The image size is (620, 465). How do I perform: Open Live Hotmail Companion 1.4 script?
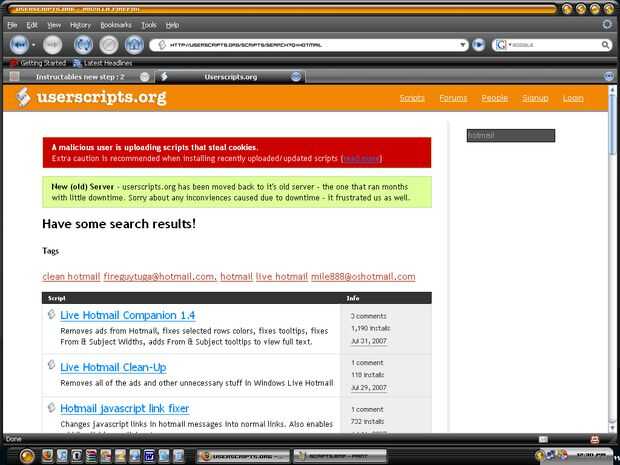(x=128, y=315)
